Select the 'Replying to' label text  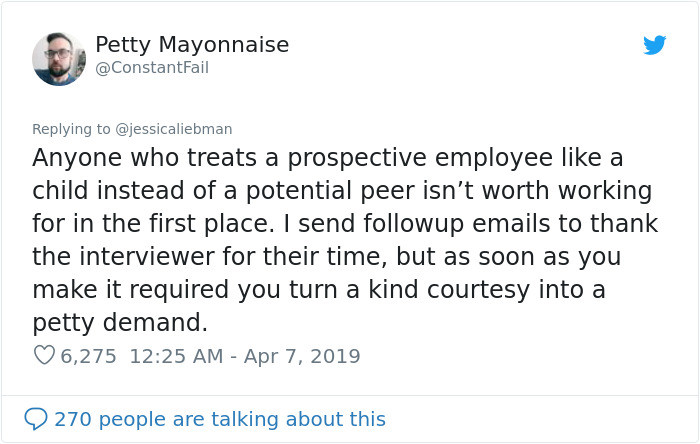[x=71, y=129]
